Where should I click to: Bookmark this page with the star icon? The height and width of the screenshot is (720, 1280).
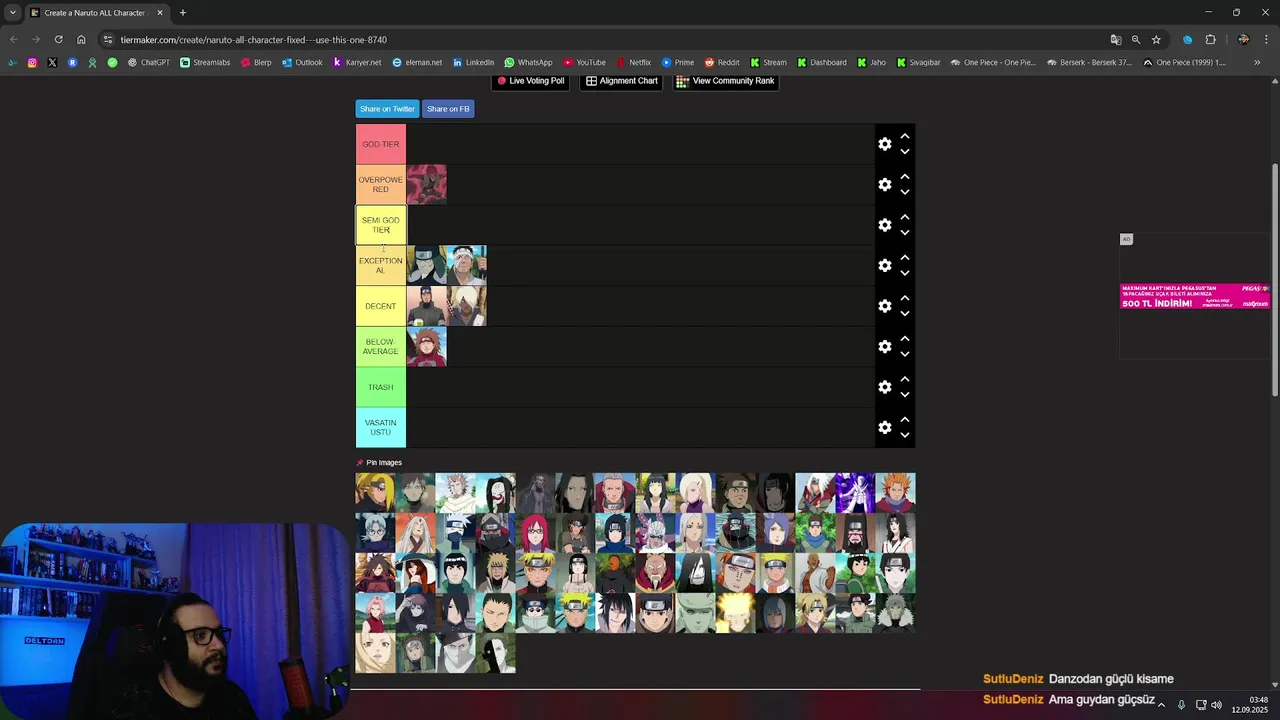[1156, 40]
